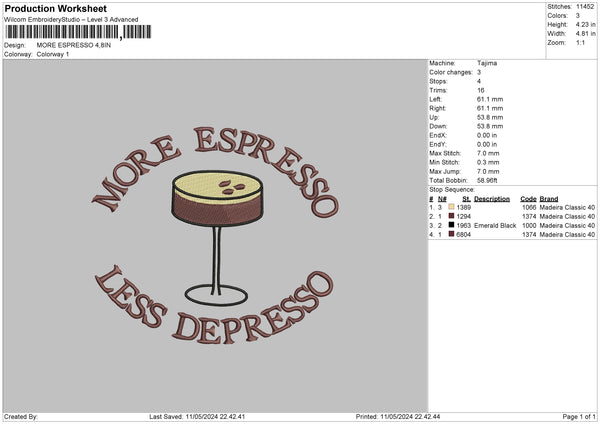The height and width of the screenshot is (424, 600).
Task: Click 'Emerald Black' description in stop 3
Action: pos(495,225)
